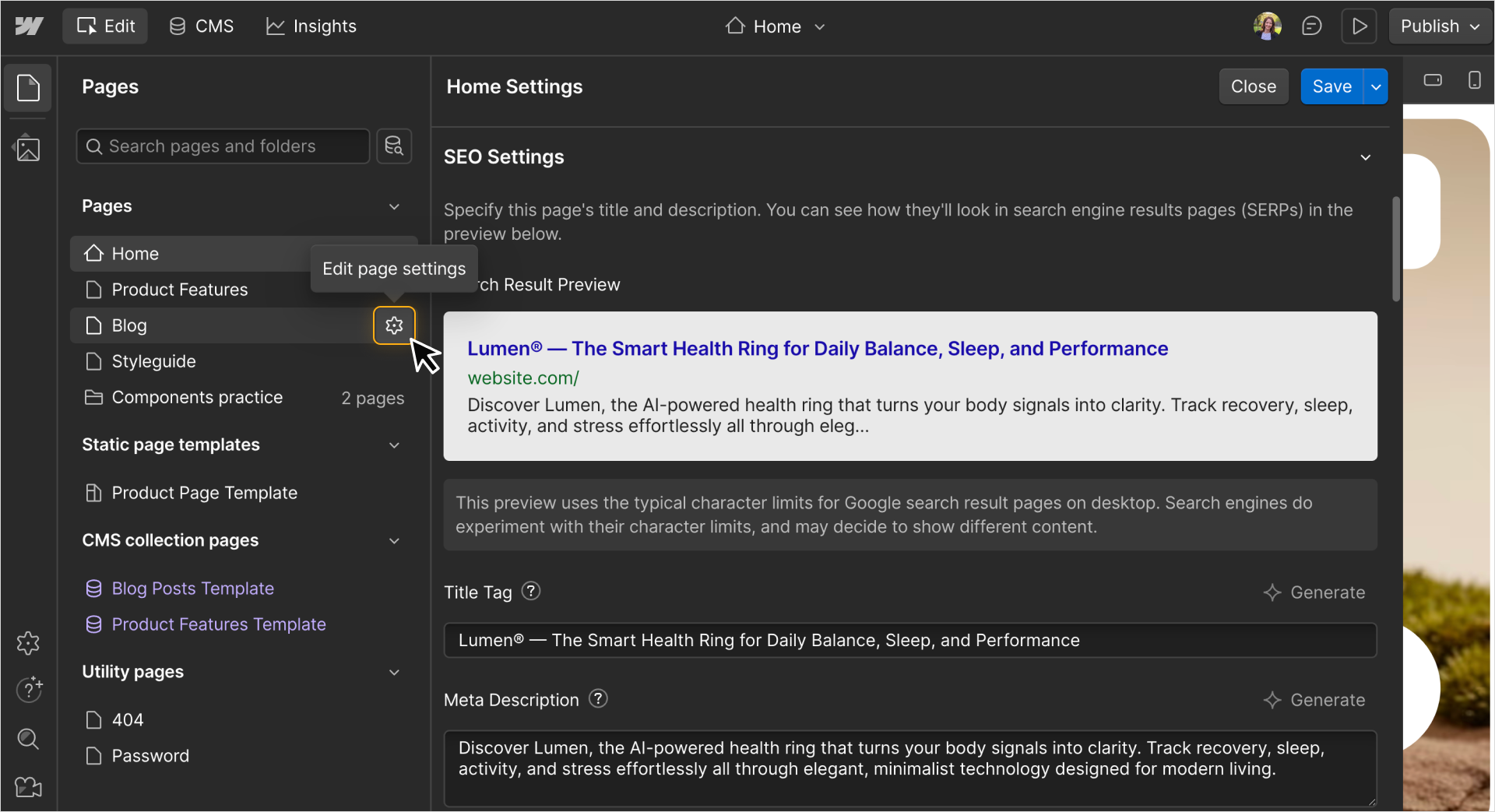Open the Components practice folder
Screen dimensions: 1495x812
(243, 398)
